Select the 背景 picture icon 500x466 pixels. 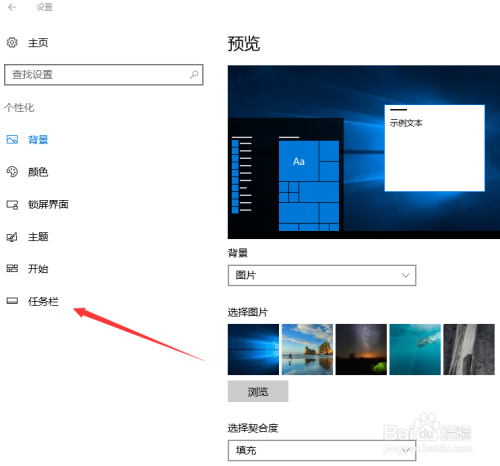12,139
